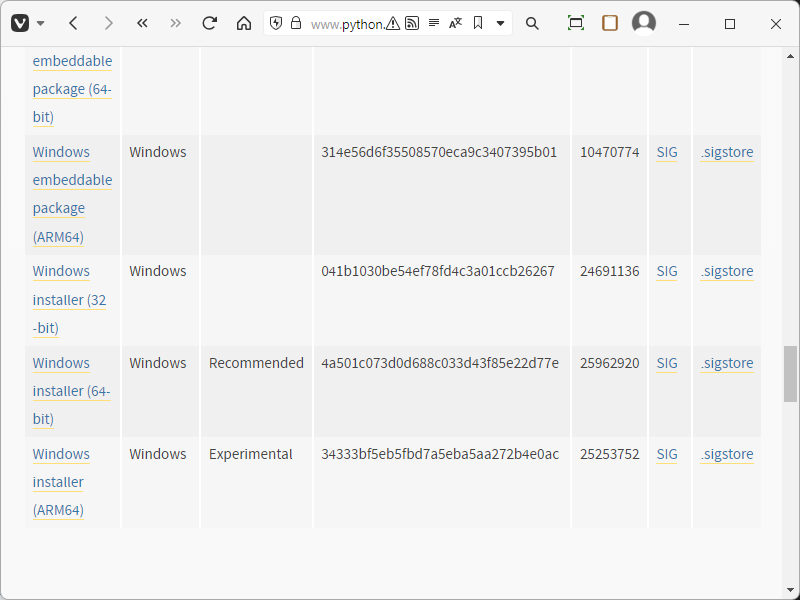This screenshot has width=800, height=600.
Task: Download Windows installer (32-bit)
Action: coord(69,299)
